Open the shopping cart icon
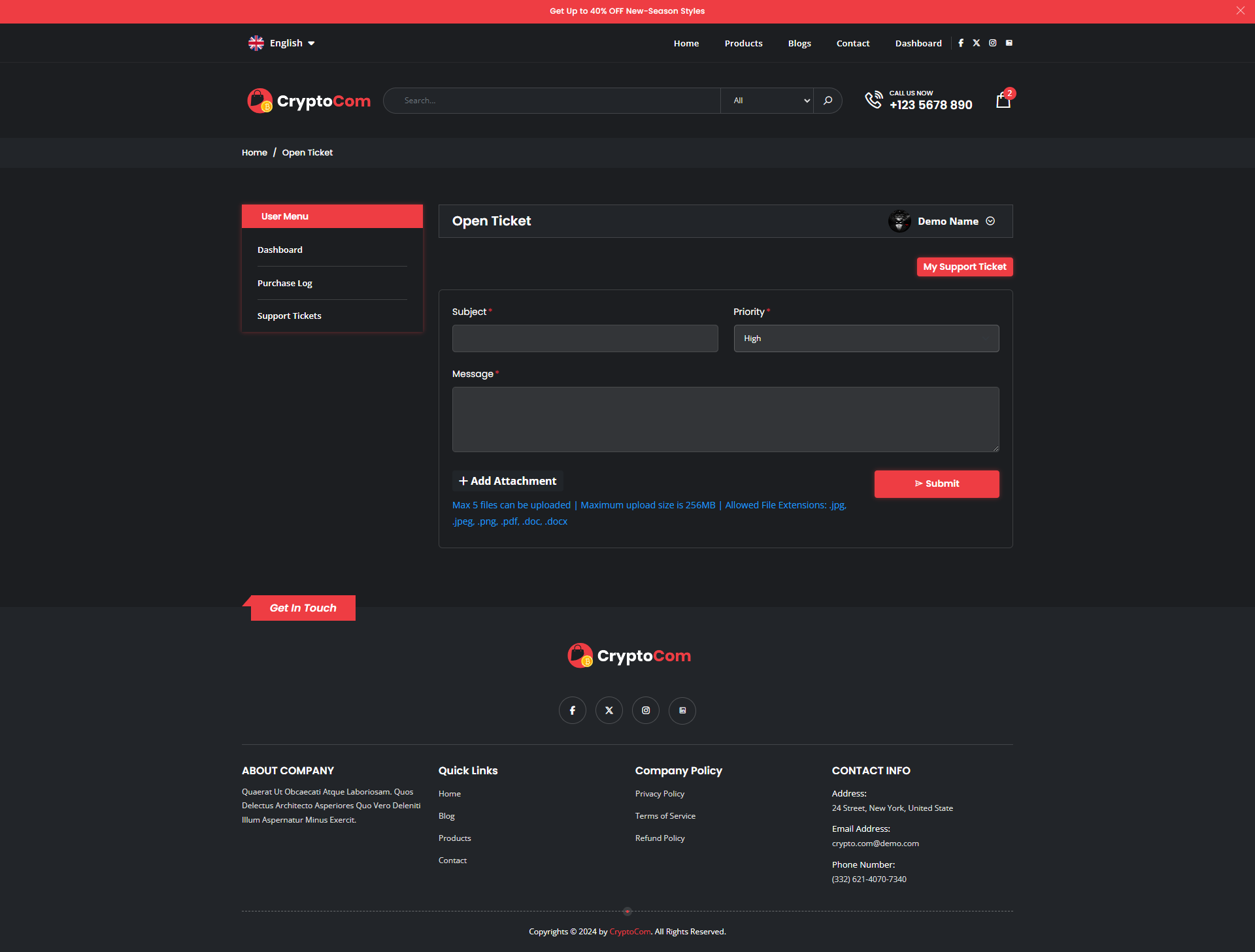 [x=1003, y=101]
